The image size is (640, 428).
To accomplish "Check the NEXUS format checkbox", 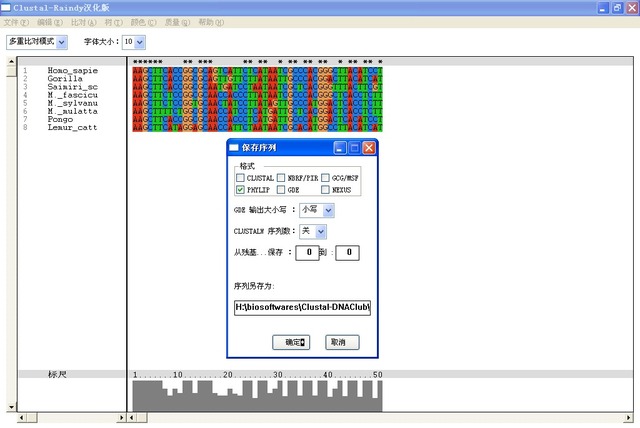I will (325, 190).
